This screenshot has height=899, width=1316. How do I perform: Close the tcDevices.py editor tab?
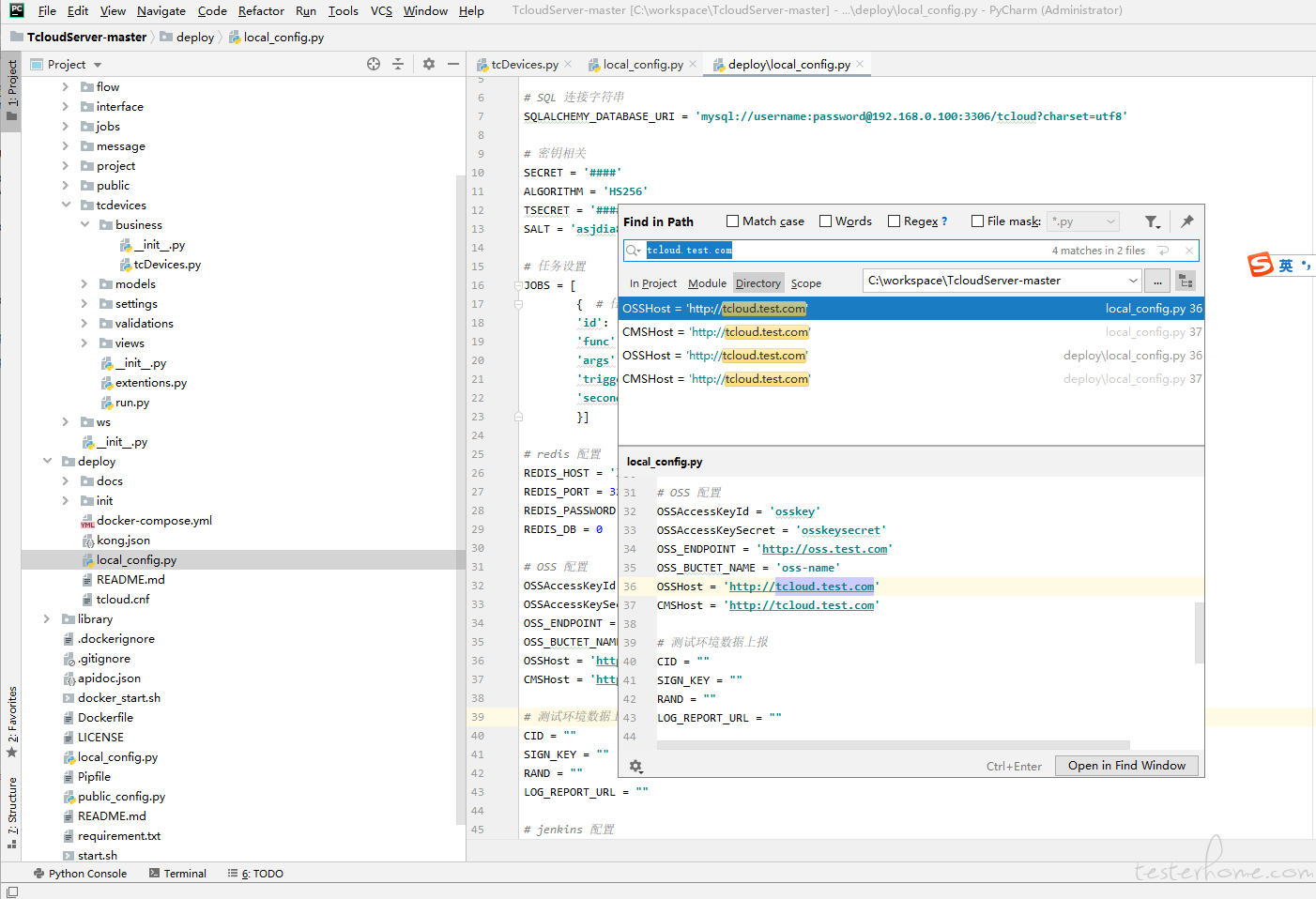(x=568, y=64)
